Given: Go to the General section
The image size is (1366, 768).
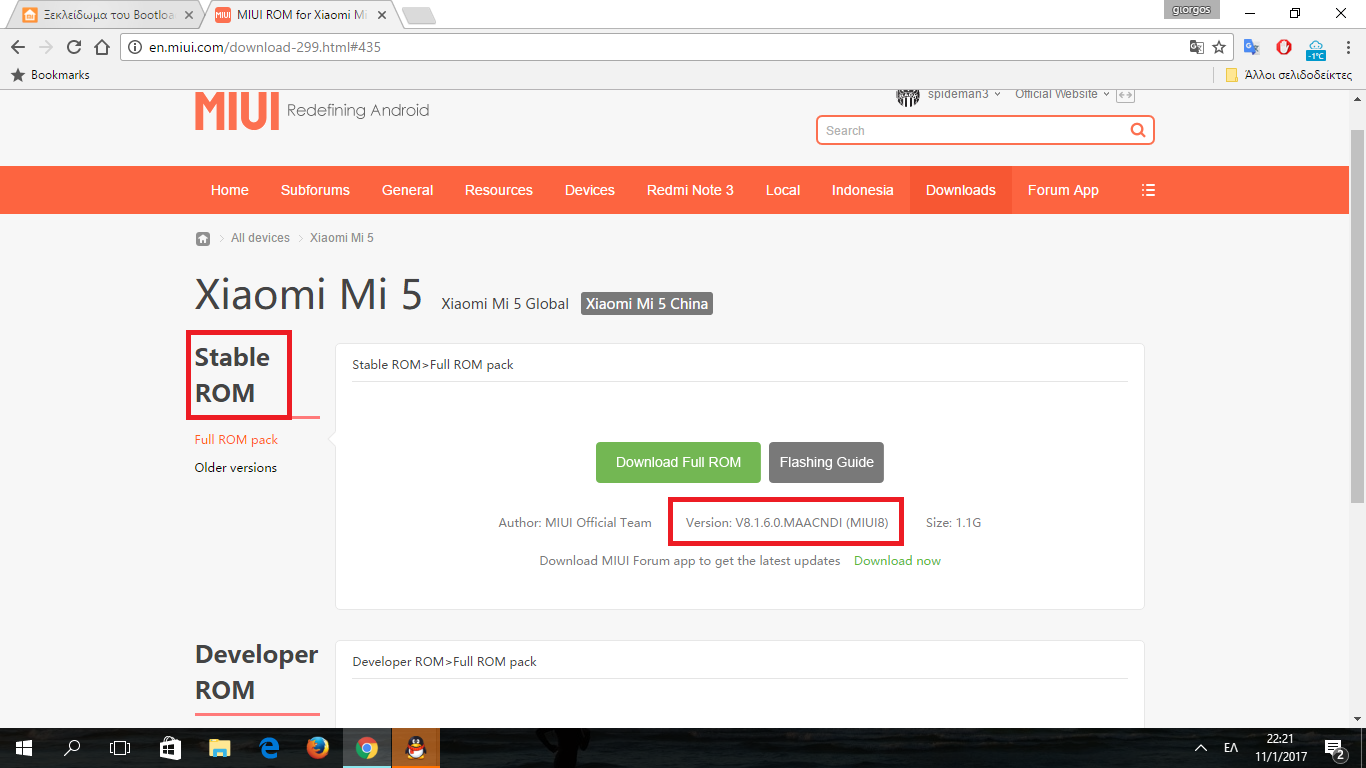Looking at the screenshot, I should 407,190.
